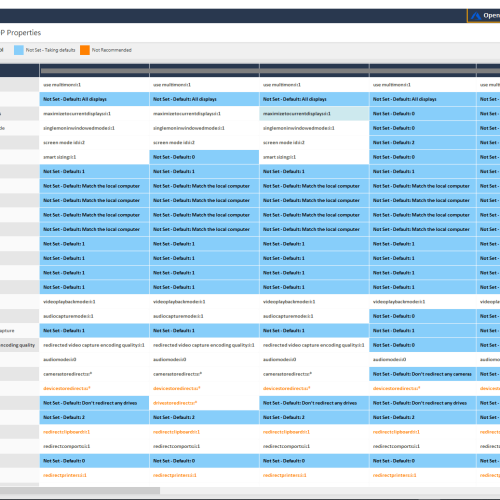Image resolution: width=500 pixels, height=500 pixels.
Task: Select videoplaybackmode:i:1 cell in second column
Action: (x=204, y=302)
